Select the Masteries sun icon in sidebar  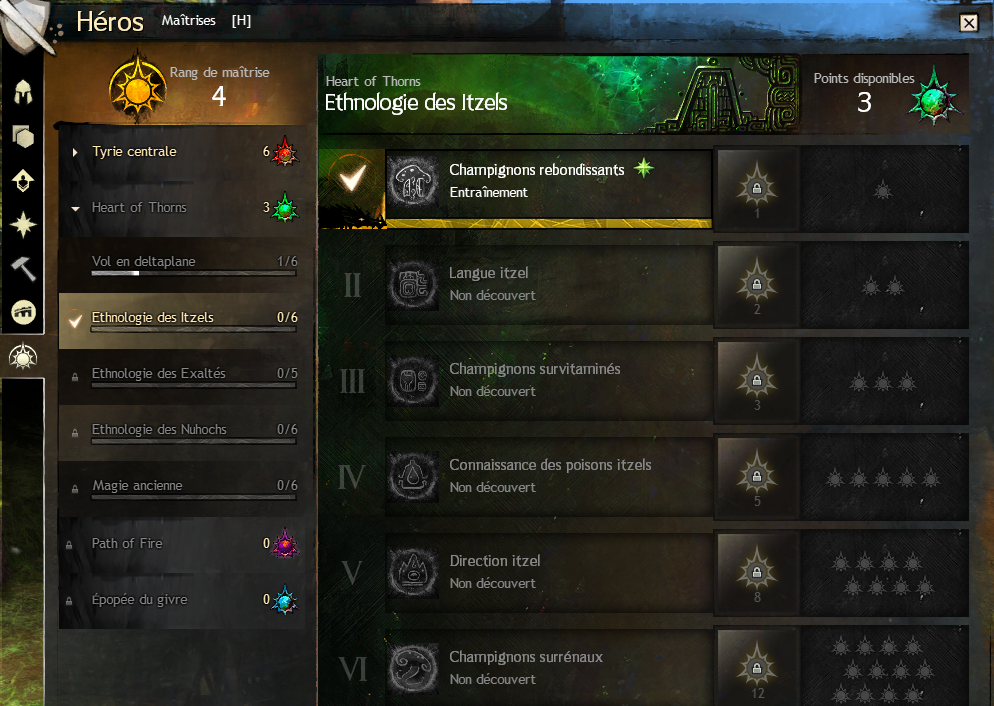[23, 357]
